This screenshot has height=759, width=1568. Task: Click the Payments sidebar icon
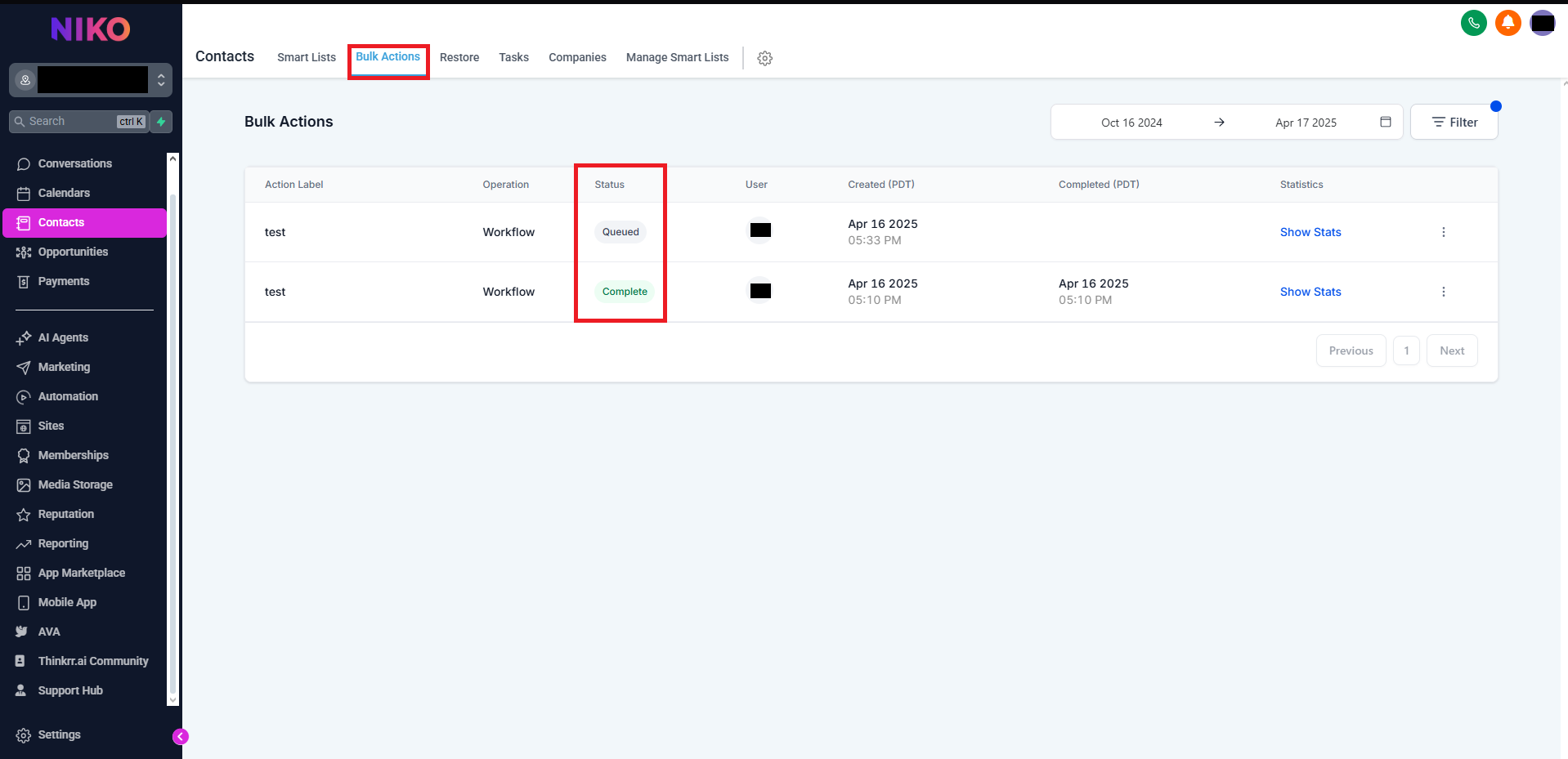point(24,282)
